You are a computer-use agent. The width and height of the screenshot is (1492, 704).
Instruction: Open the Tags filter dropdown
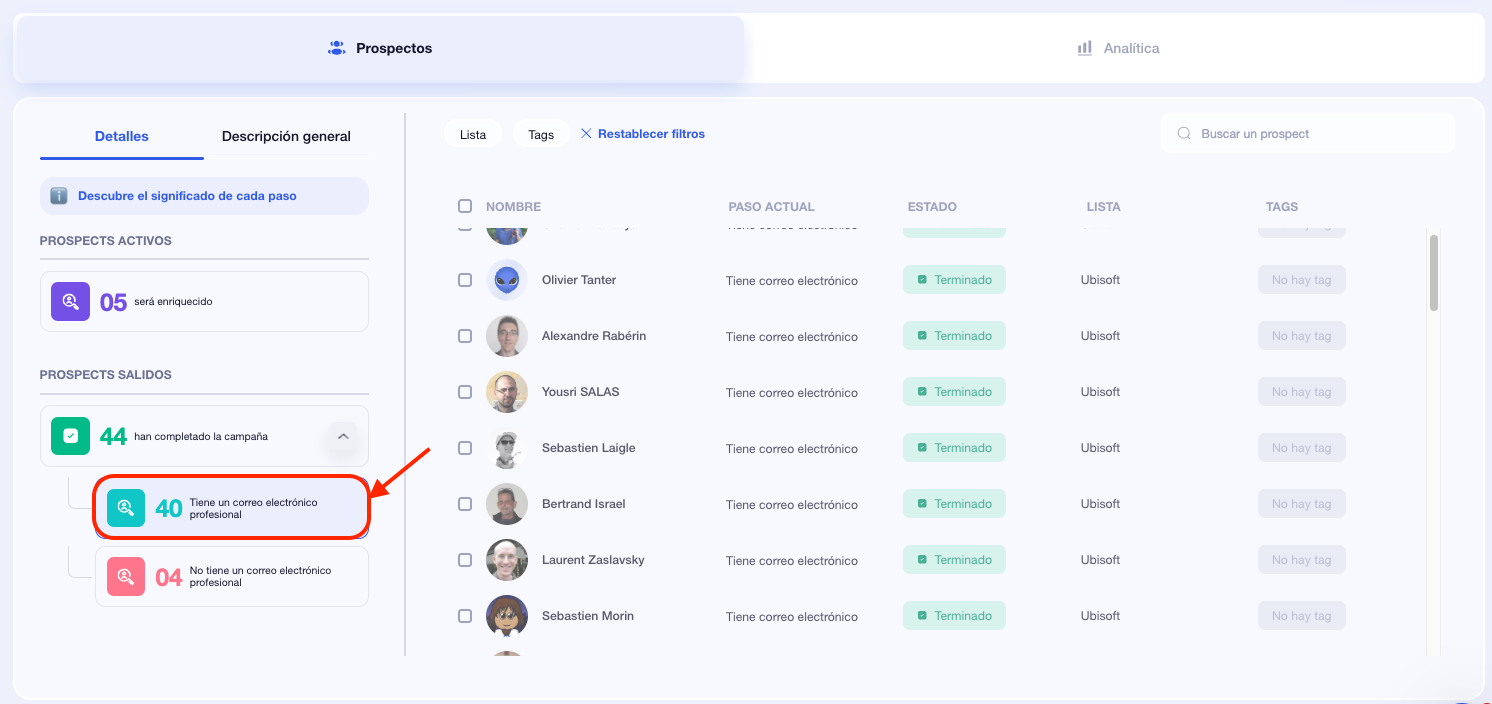coord(541,134)
